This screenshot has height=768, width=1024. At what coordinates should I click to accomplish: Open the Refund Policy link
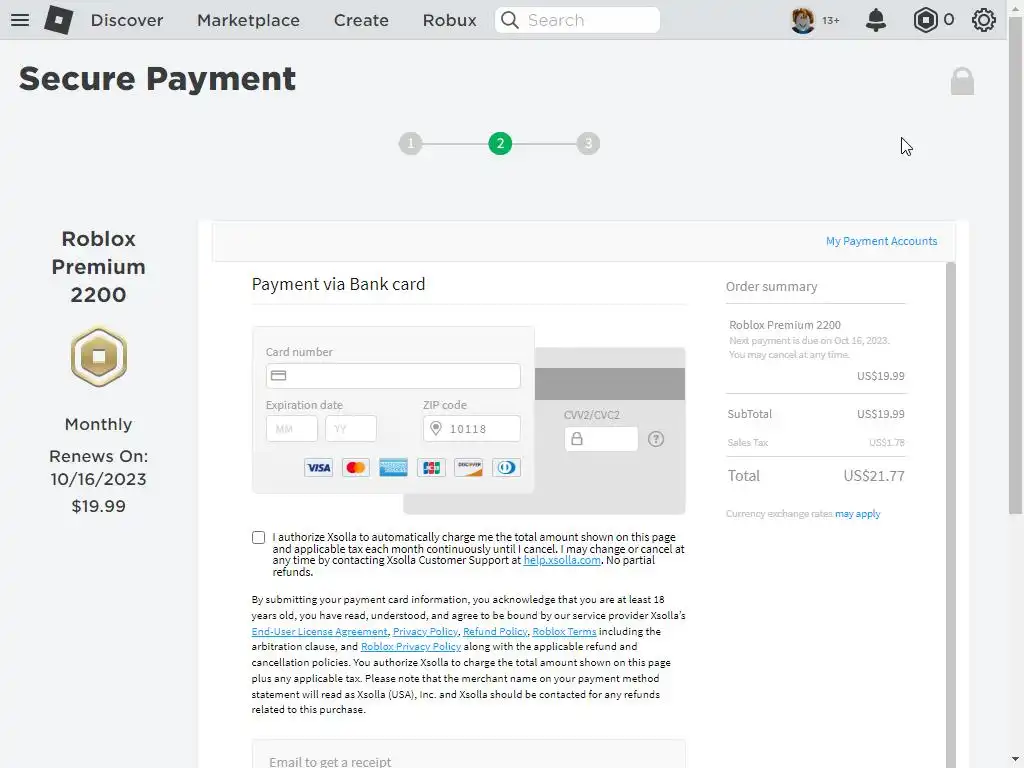click(x=495, y=632)
